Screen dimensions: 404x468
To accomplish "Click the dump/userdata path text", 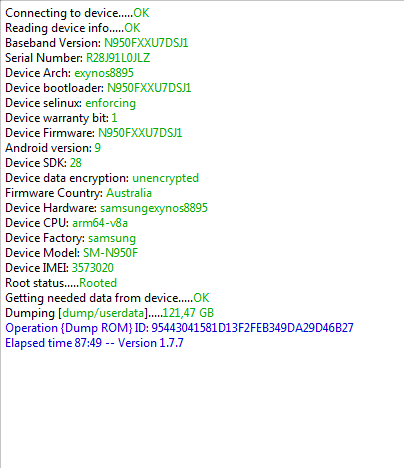I will (x=103, y=313).
